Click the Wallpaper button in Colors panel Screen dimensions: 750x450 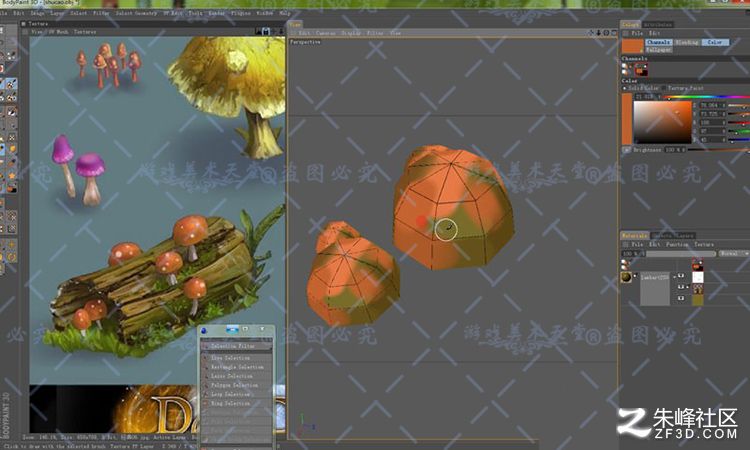[658, 50]
